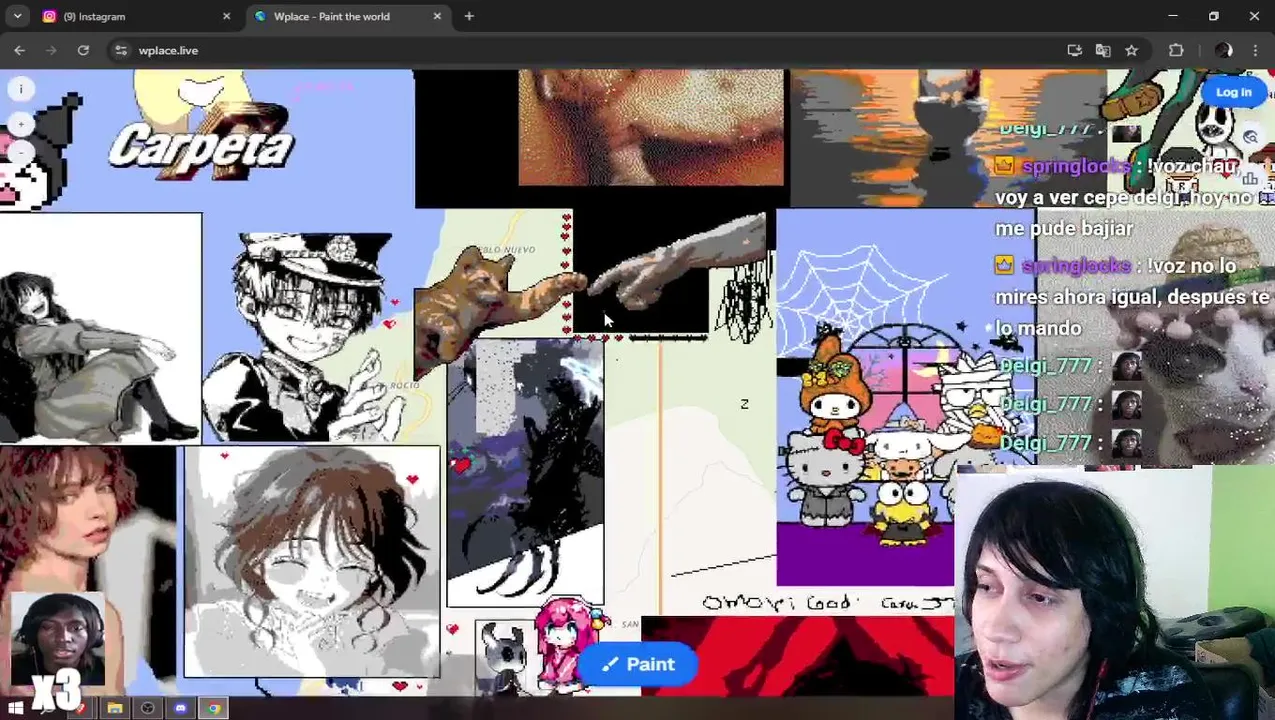Click the blue Log in button

pos(1233,92)
